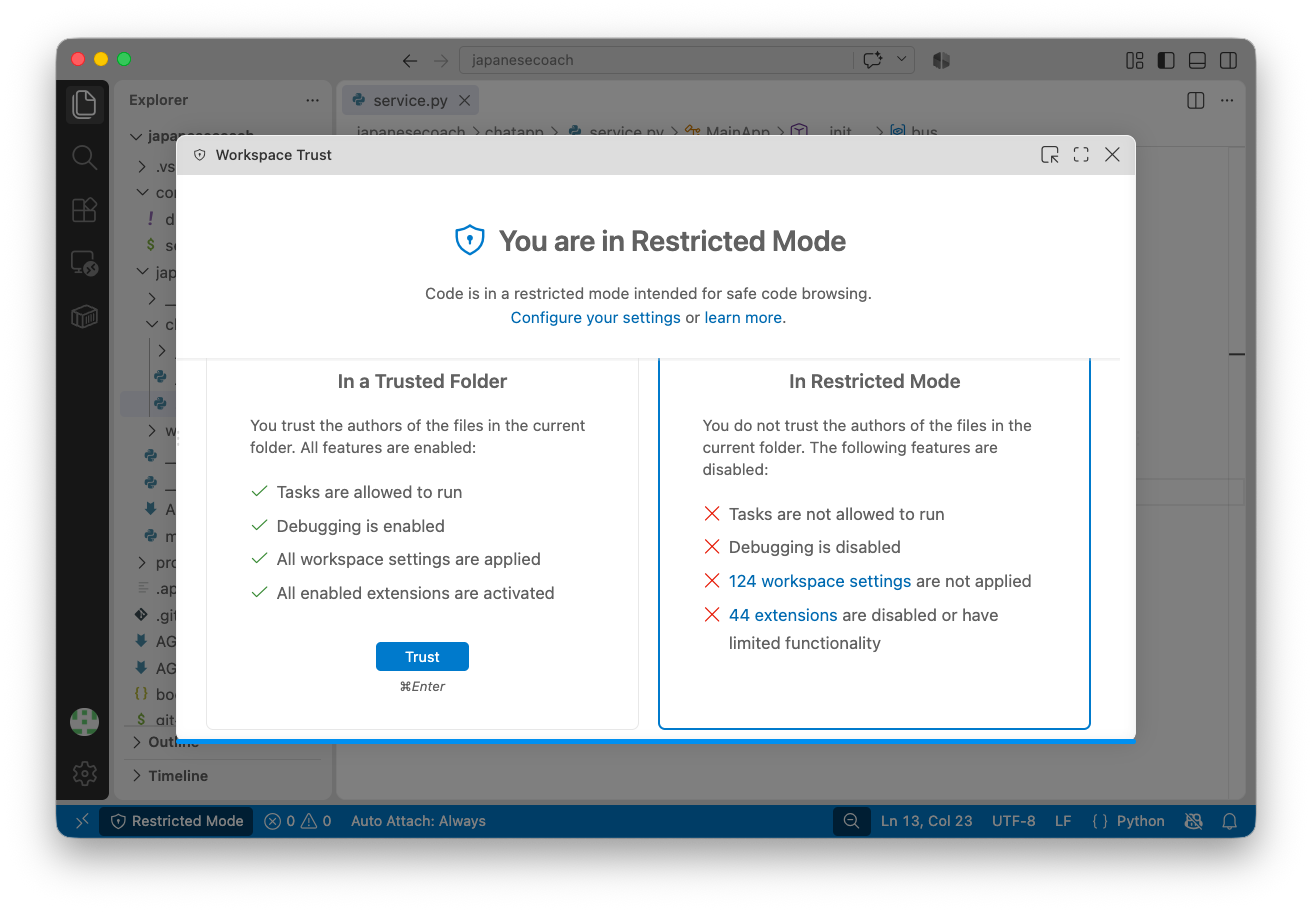Select the In Restricted Mode card

coord(874,544)
